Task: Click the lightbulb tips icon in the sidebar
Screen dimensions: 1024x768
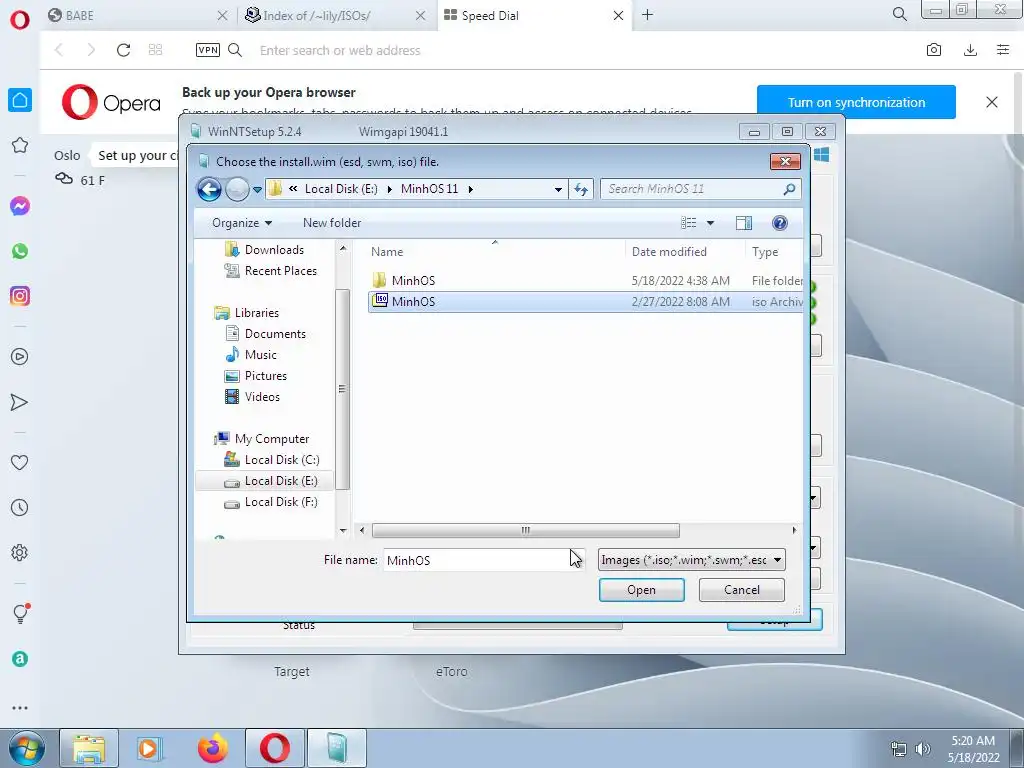Action: (x=20, y=613)
